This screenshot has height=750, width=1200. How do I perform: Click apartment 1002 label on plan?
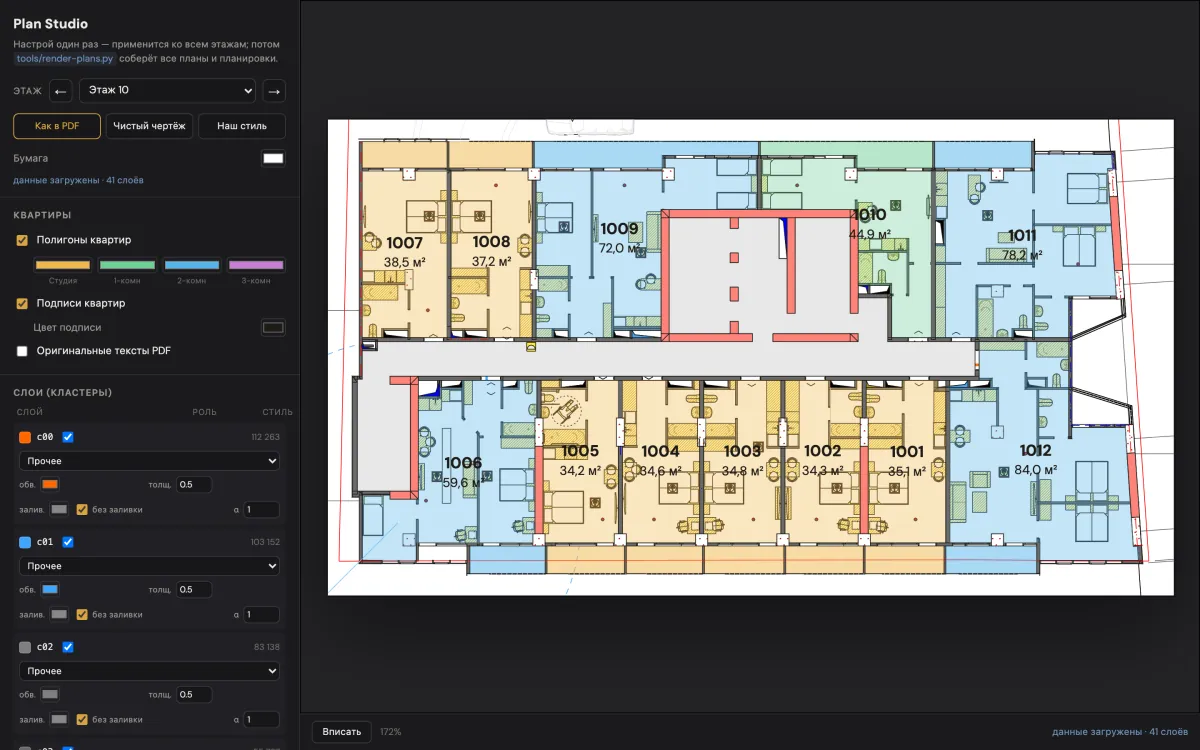point(822,451)
